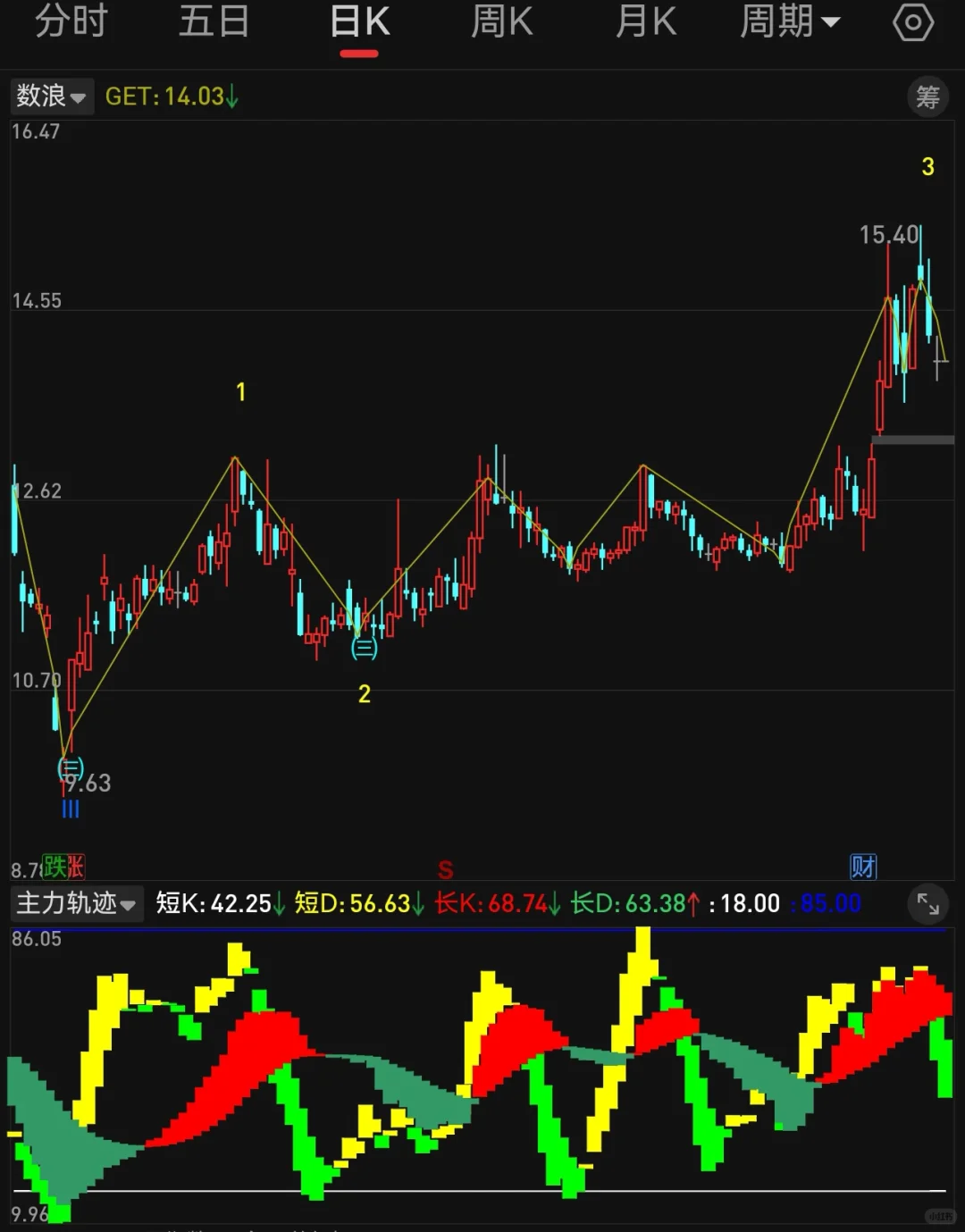The image size is (965, 1232).
Task: Click the circled marker above label 2
Action: 364,648
